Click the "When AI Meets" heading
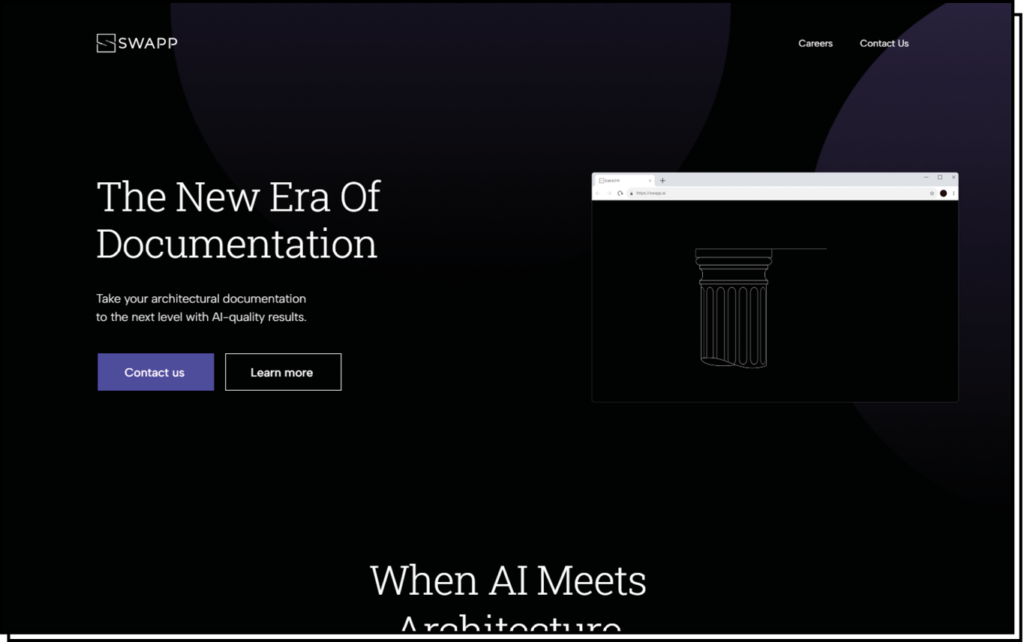Viewport: 1024px width, 642px height. 508,581
